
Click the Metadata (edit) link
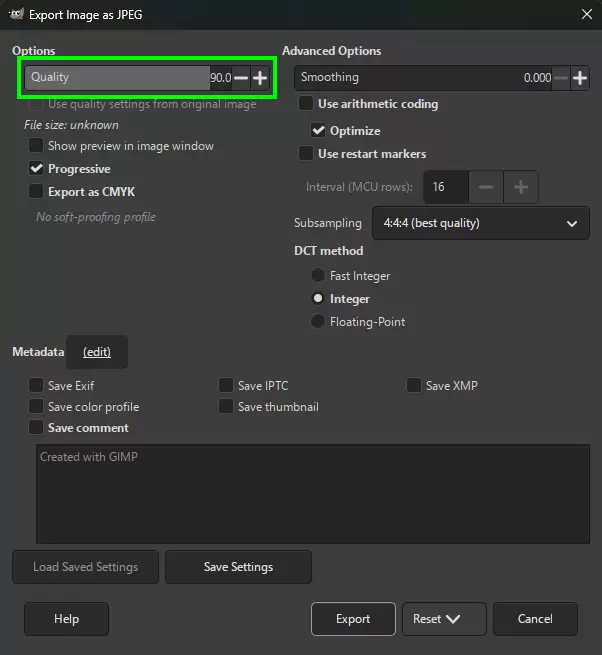[x=97, y=352]
